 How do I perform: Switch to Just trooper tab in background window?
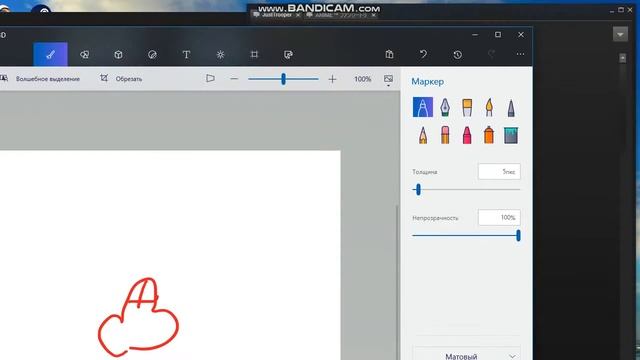[277, 15]
